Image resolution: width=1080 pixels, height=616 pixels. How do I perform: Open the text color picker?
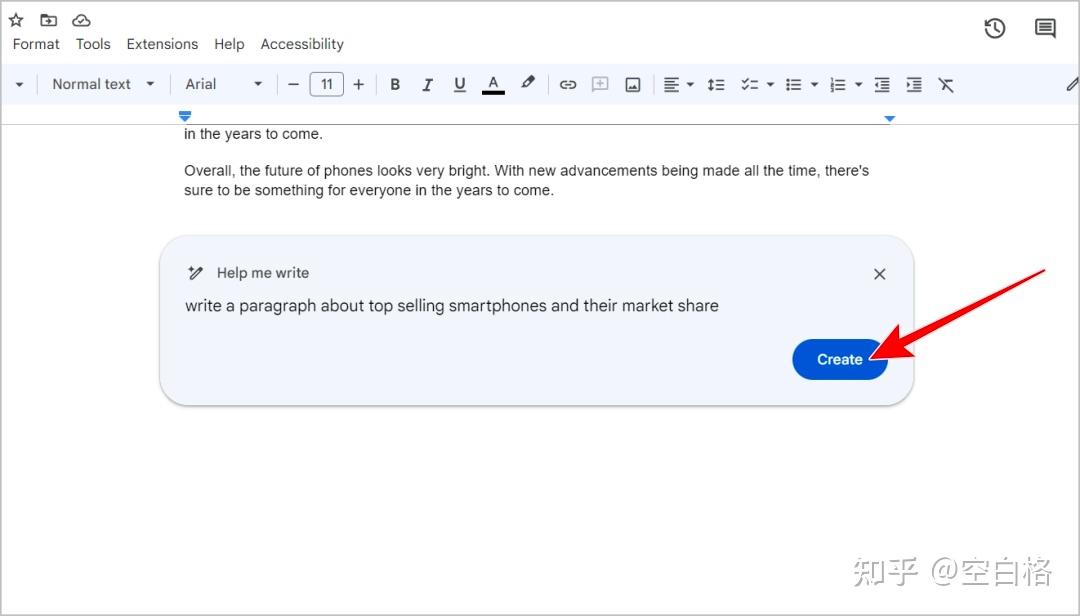click(493, 85)
